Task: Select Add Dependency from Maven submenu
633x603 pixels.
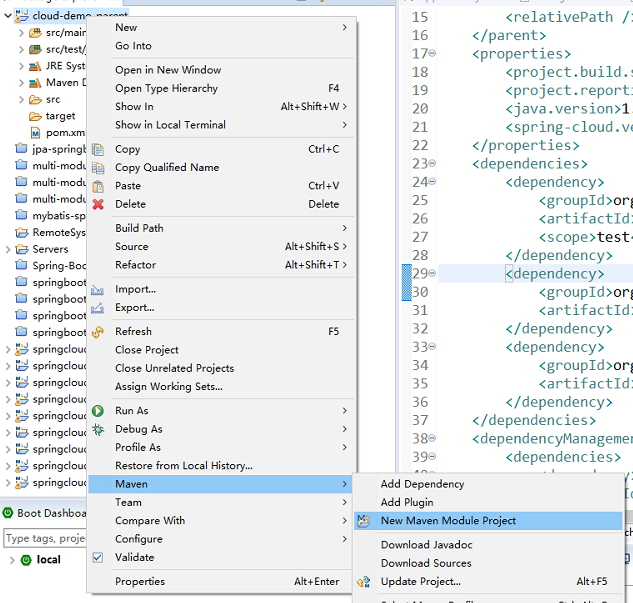Action: click(422, 484)
